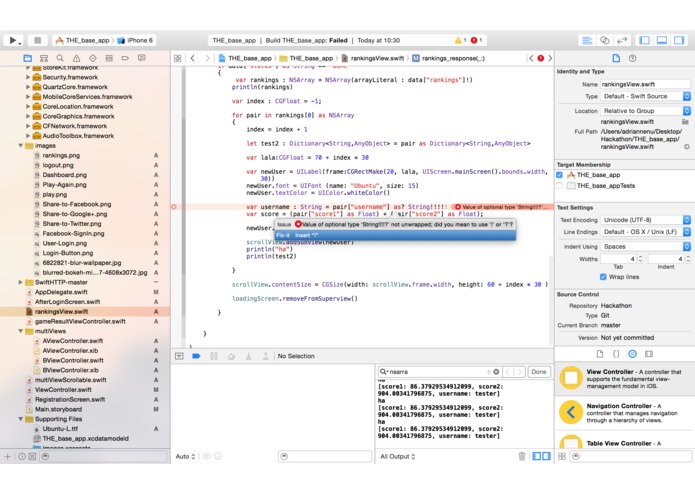This screenshot has width=695, height=494.
Task: Stop the running build
Action: [38, 40]
